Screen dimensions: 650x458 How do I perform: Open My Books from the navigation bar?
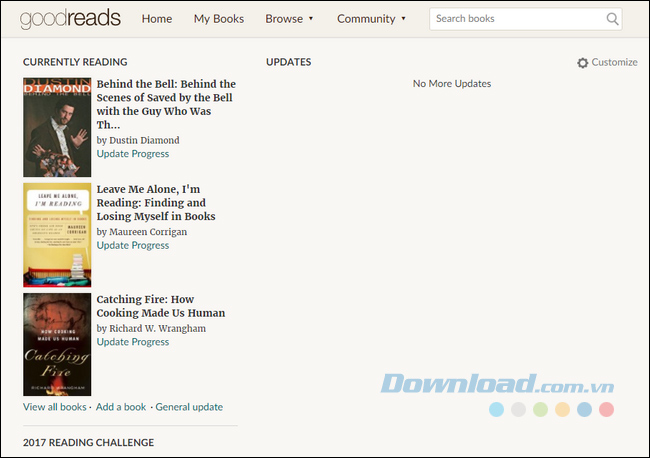pyautogui.click(x=219, y=19)
